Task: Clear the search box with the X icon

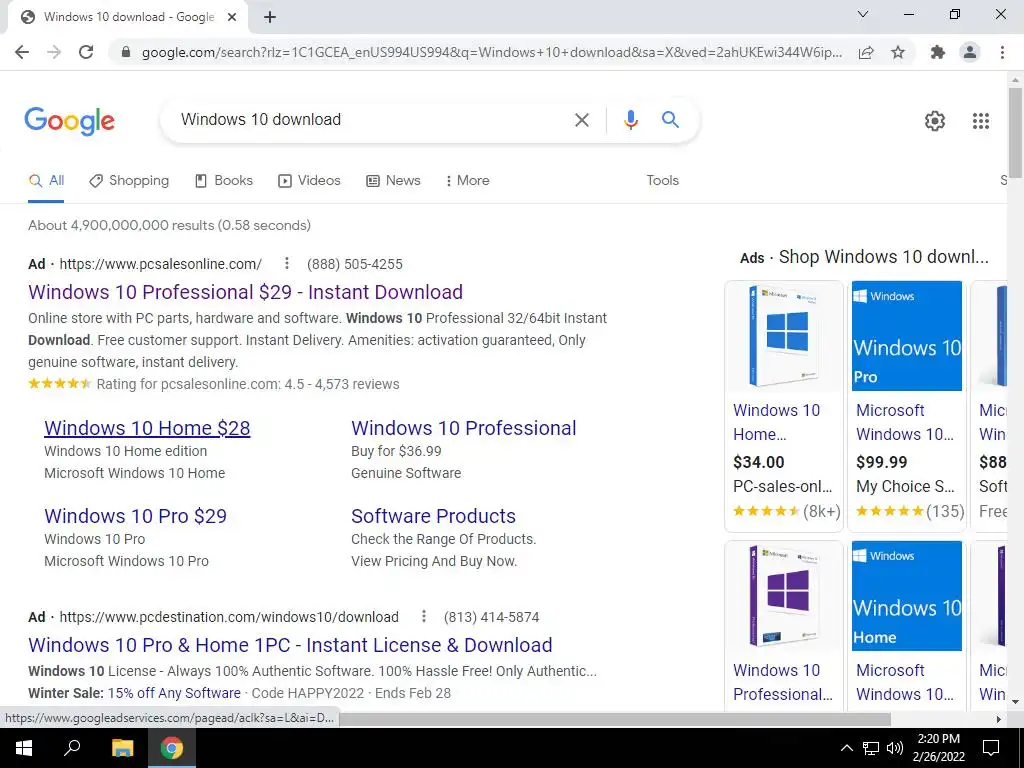Action: (581, 120)
